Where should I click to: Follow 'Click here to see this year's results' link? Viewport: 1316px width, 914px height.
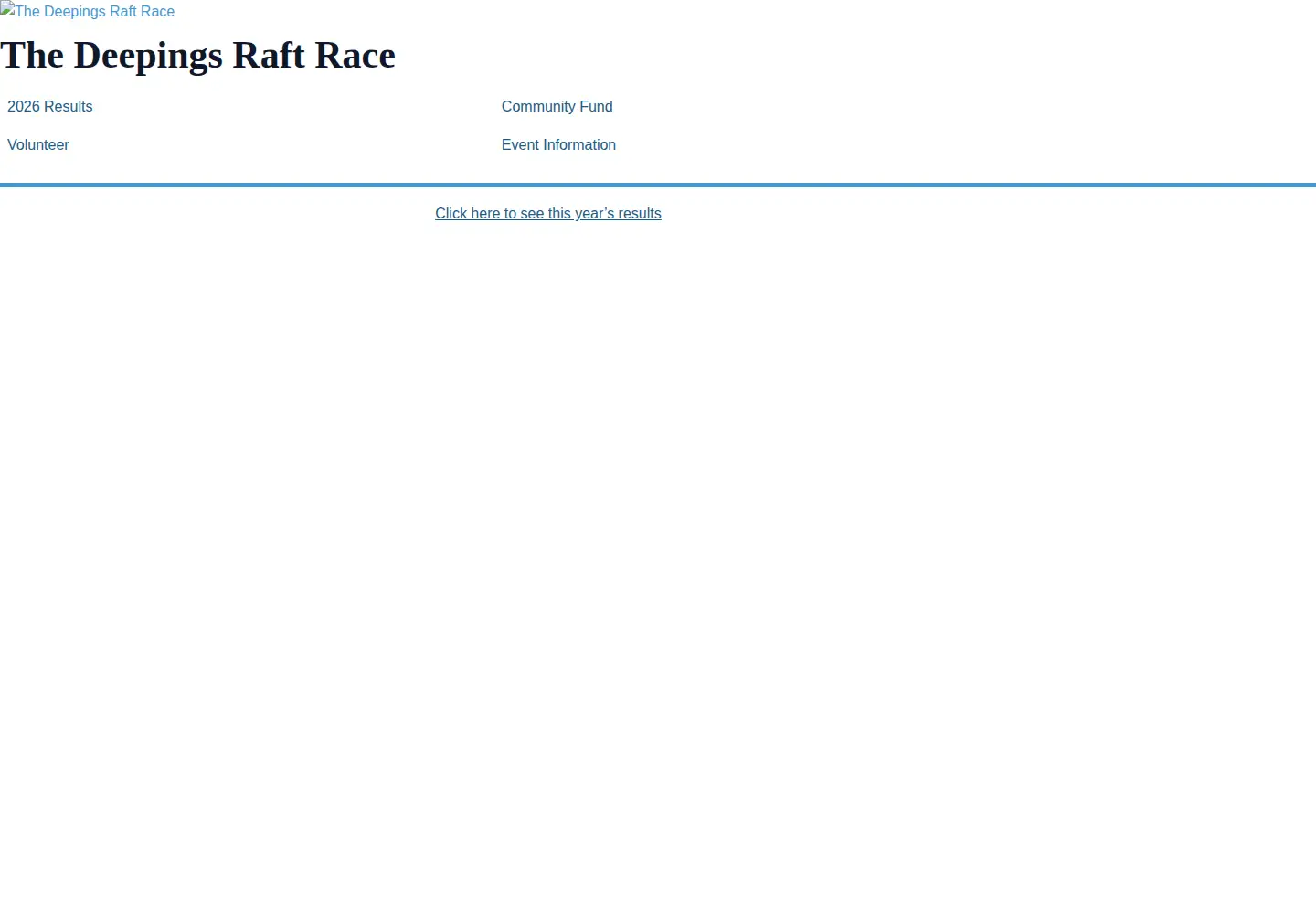point(548,213)
